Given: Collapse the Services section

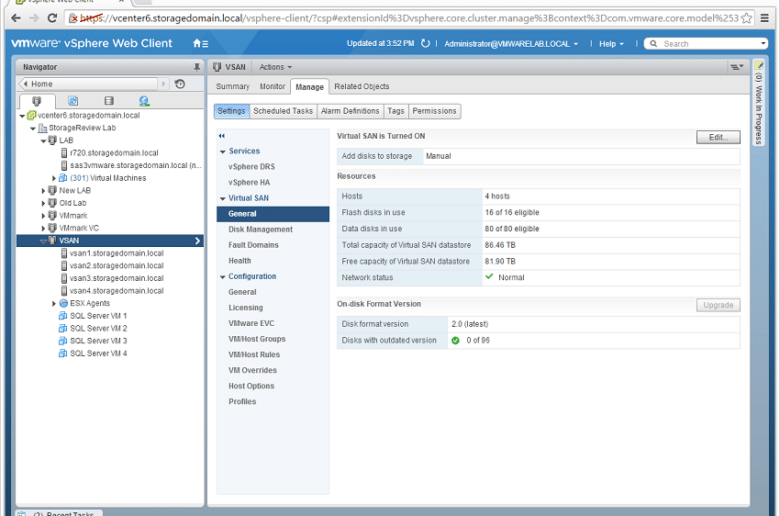Looking at the screenshot, I should [x=222, y=151].
